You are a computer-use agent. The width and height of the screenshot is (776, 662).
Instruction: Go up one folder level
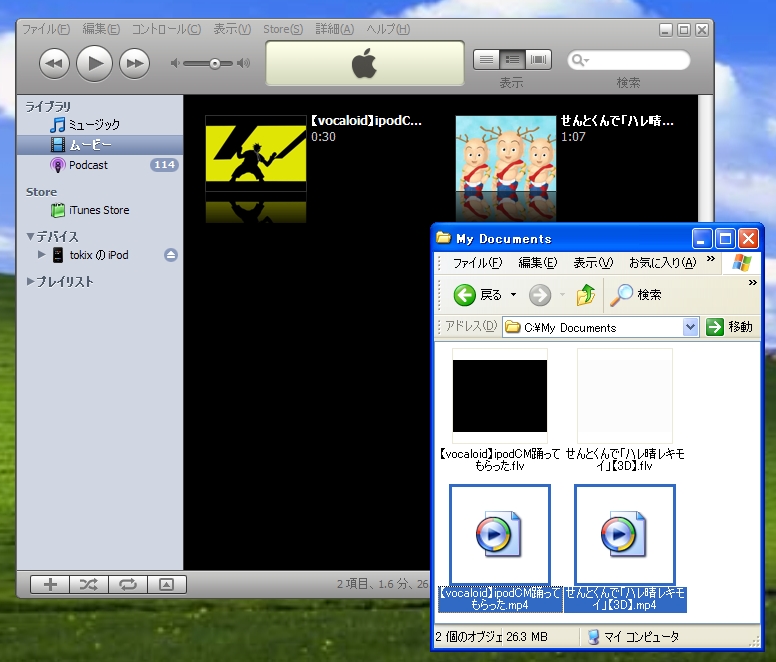(586, 295)
